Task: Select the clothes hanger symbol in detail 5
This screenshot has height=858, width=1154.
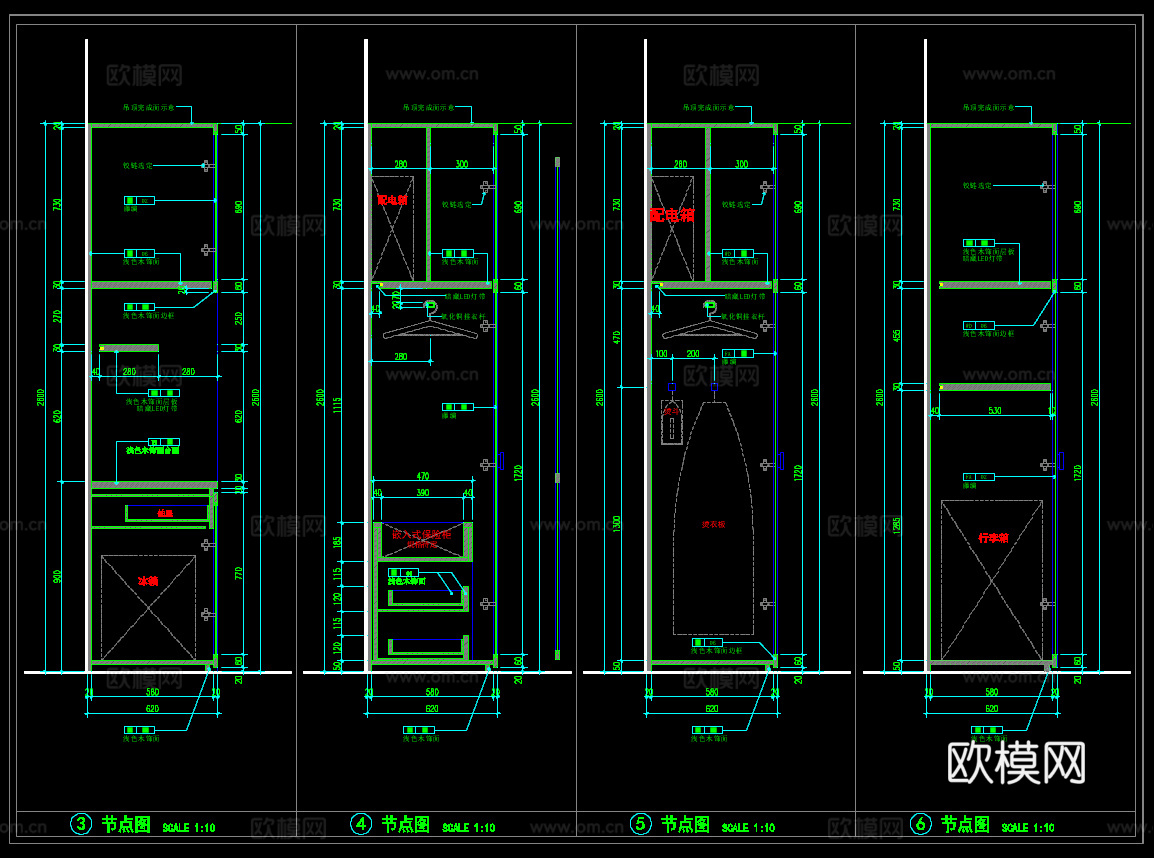Action: pyautogui.click(x=710, y=322)
